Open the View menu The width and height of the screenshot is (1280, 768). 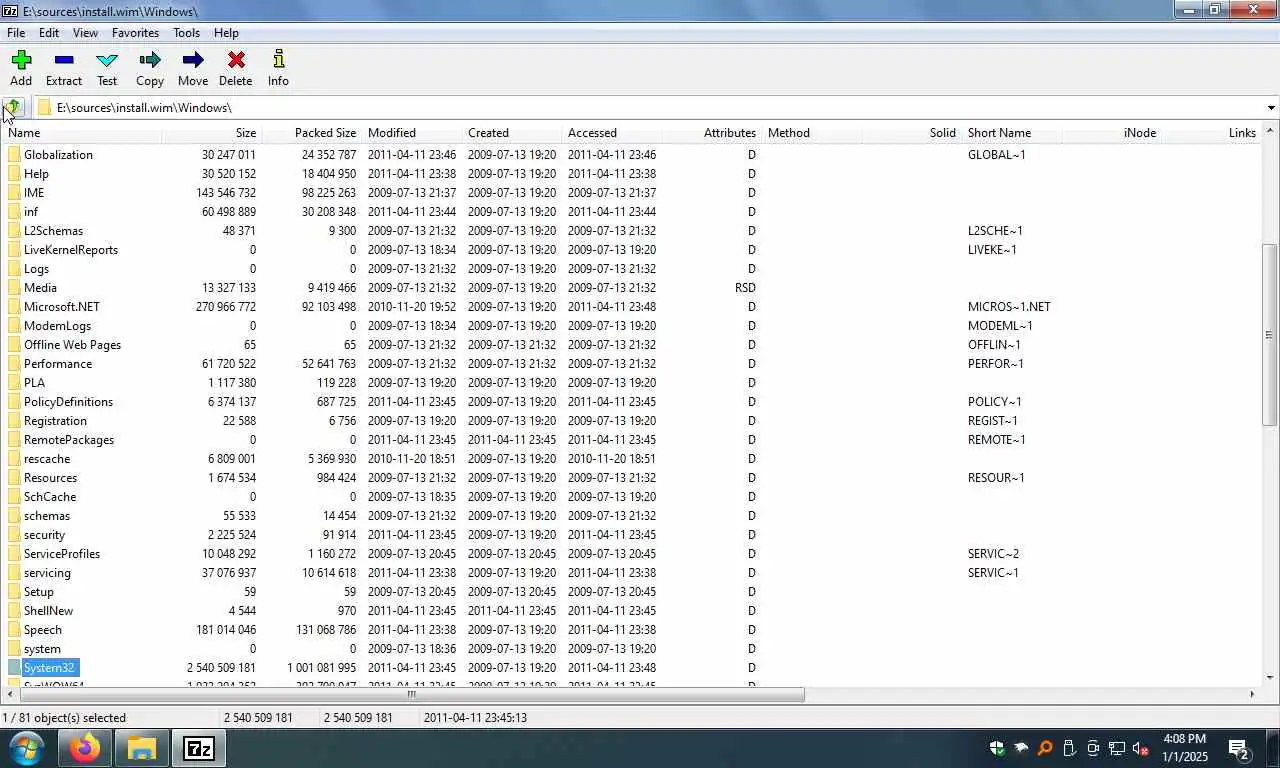[x=85, y=33]
